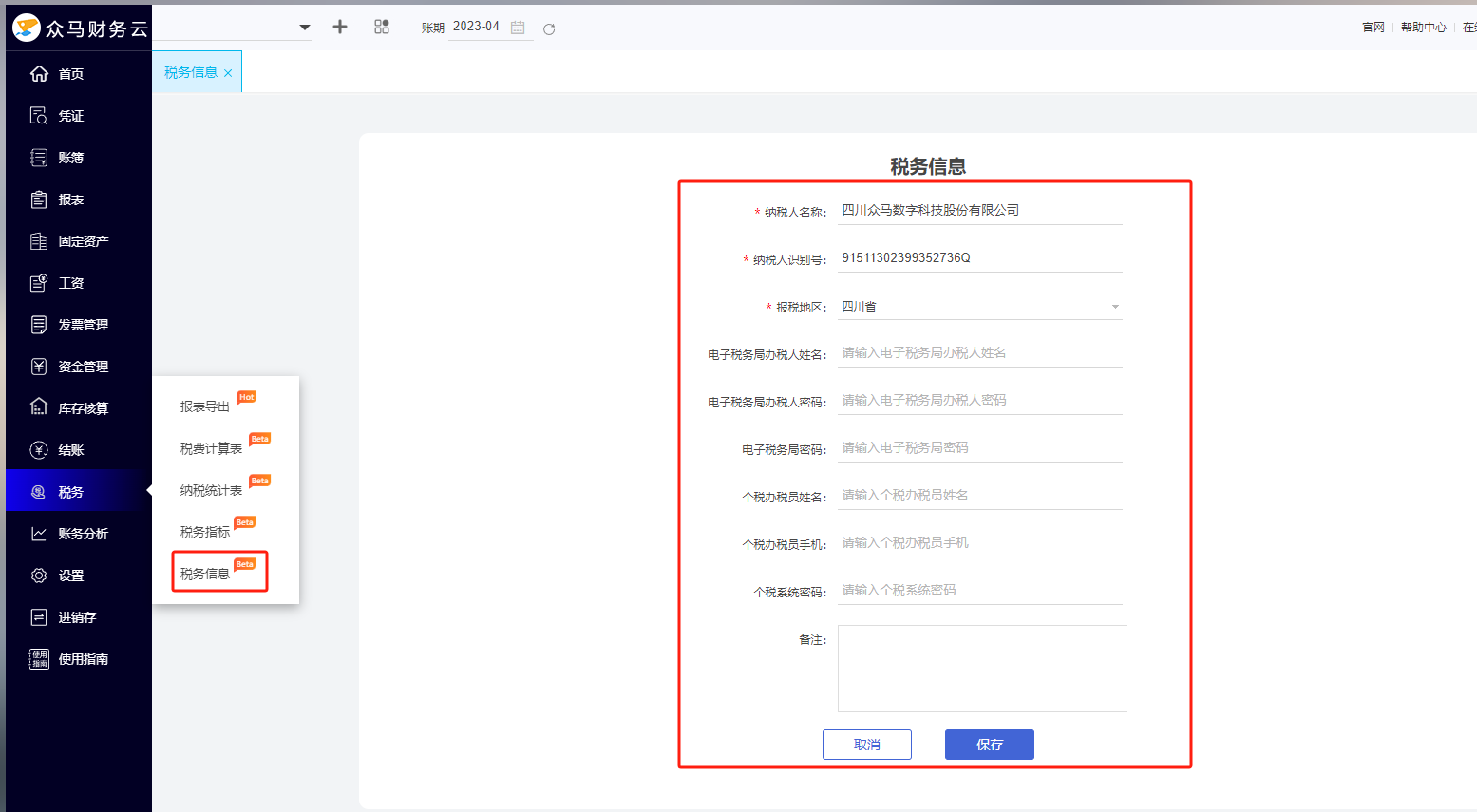Select 税费计算表 in the tax submenu
This screenshot has height=812, width=1477.
coord(211,448)
